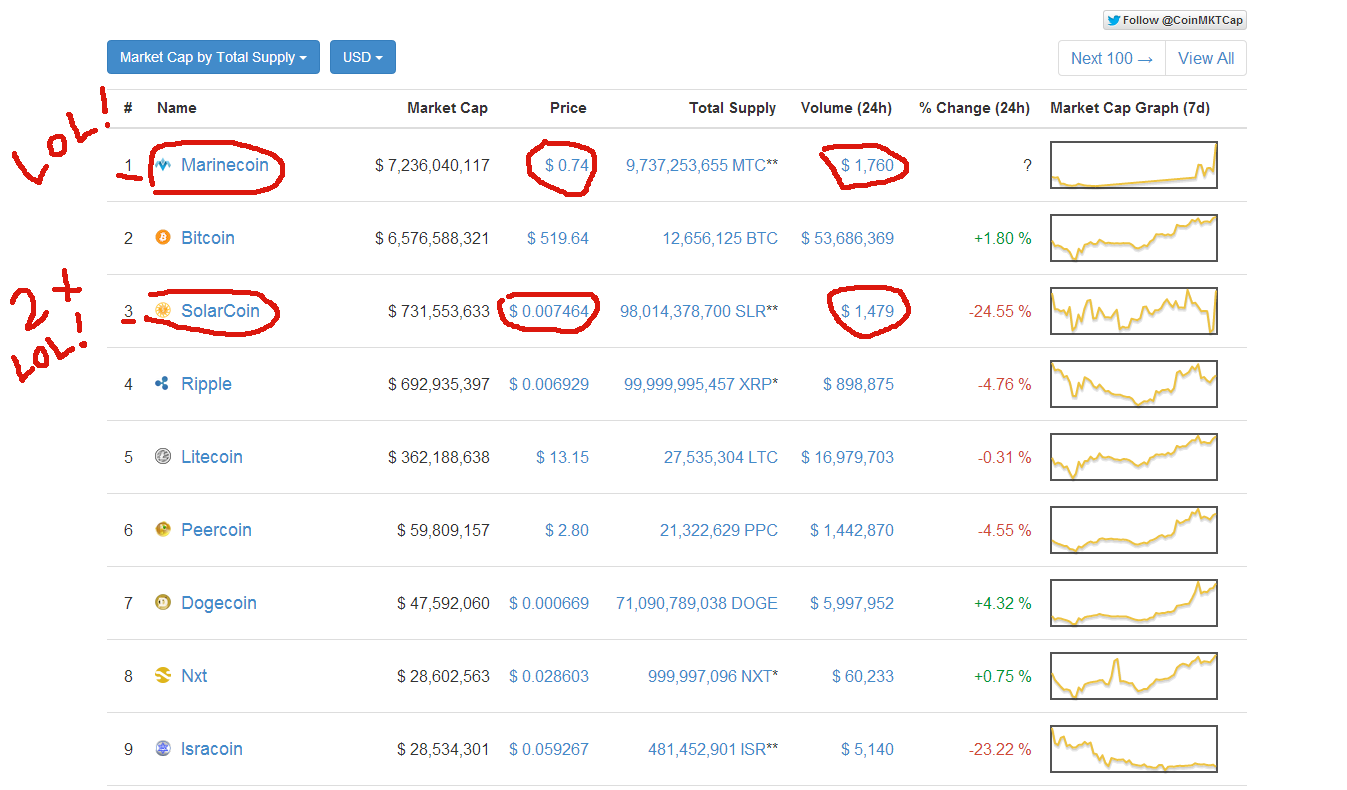Viewport: 1347px width, 790px height.
Task: Open the SolarCoin link
Action: click(220, 311)
